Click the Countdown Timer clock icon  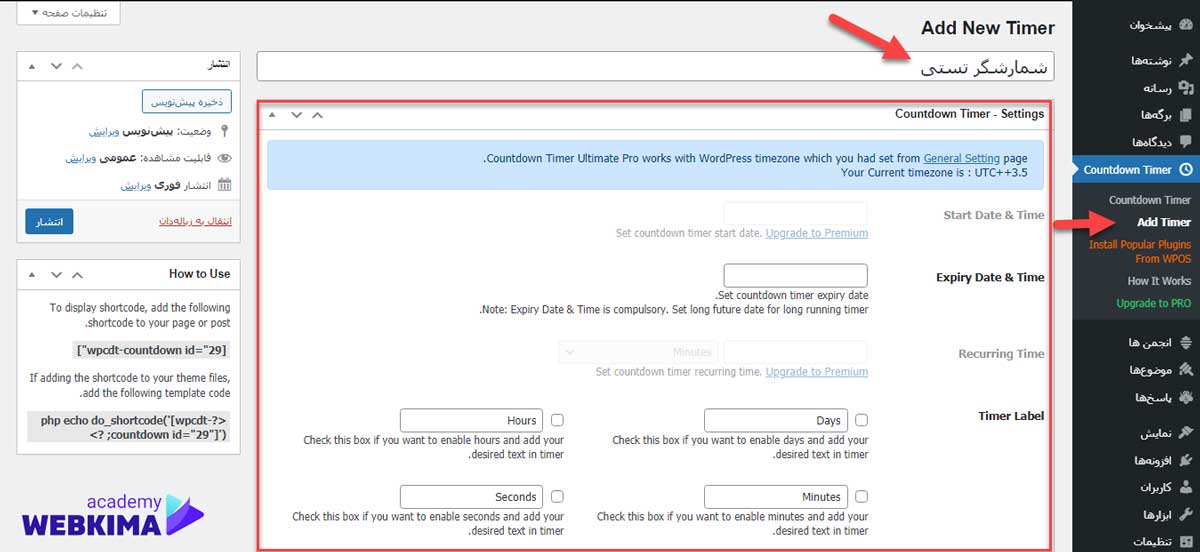(1186, 170)
